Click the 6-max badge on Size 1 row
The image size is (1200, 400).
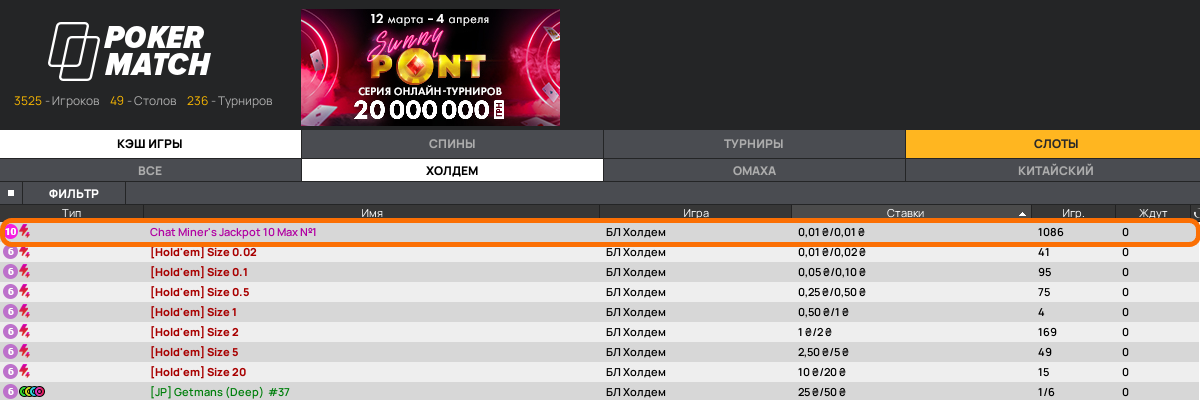point(11,312)
